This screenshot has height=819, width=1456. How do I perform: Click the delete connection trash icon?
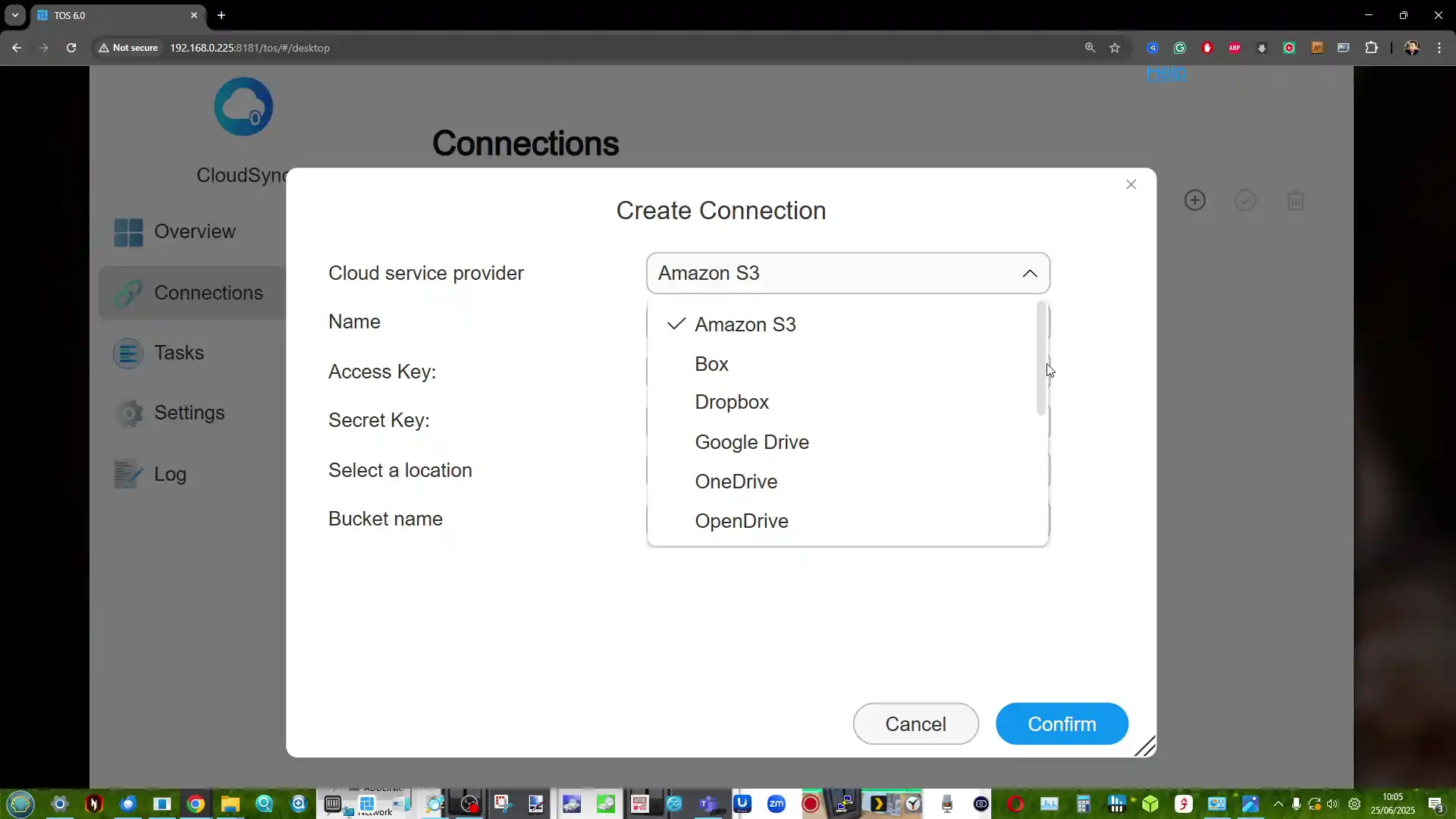1296,200
